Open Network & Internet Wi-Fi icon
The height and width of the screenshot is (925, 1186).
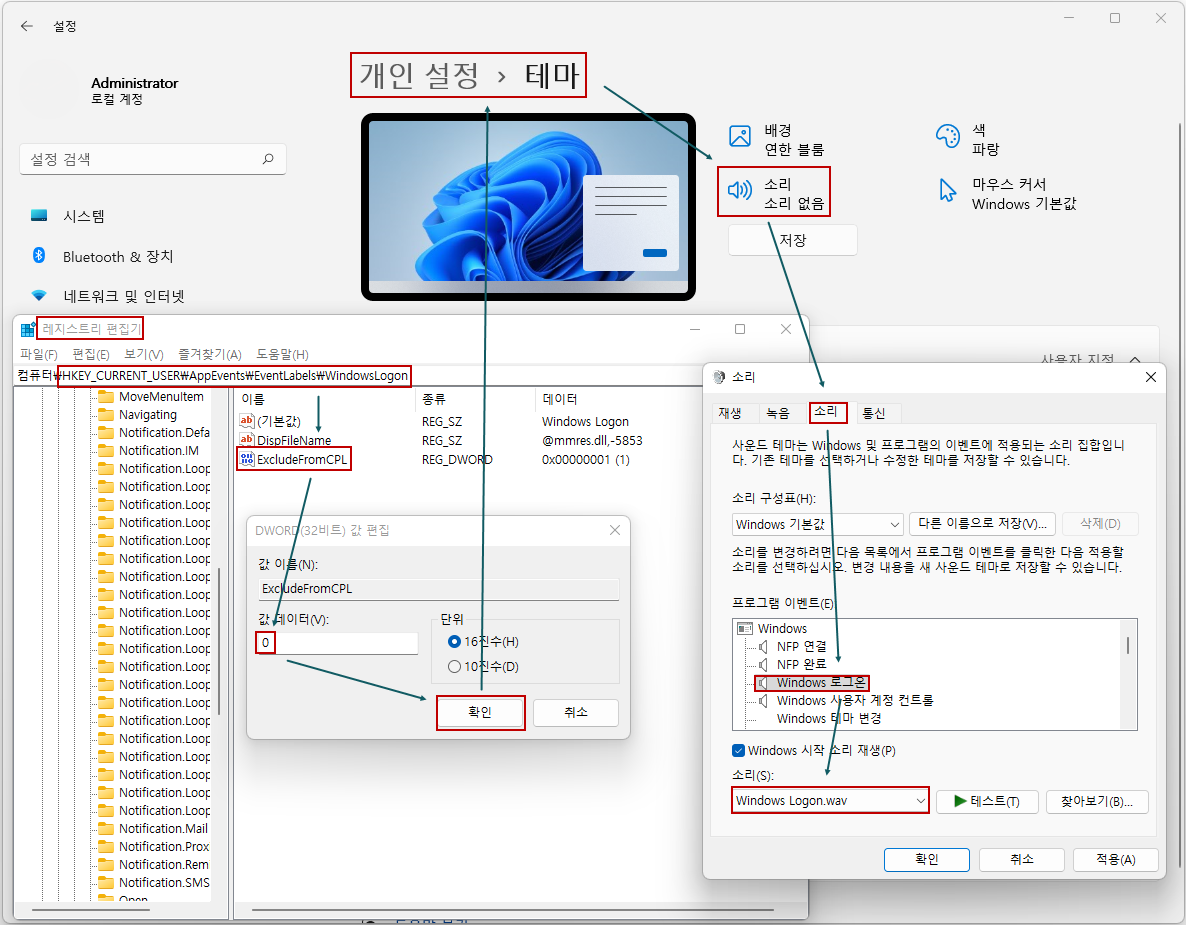click(39, 295)
